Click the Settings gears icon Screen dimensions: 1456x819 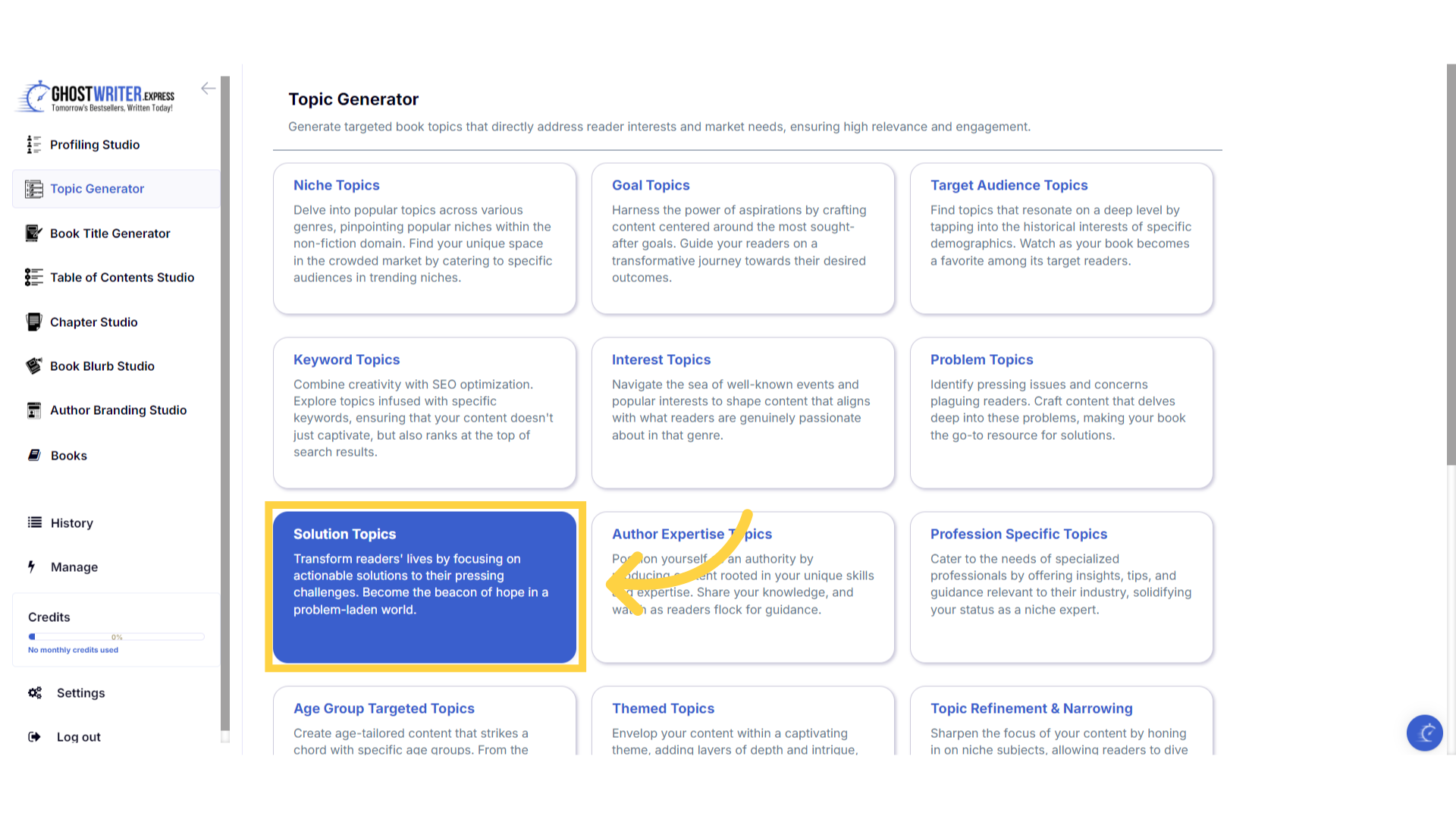[x=35, y=692]
